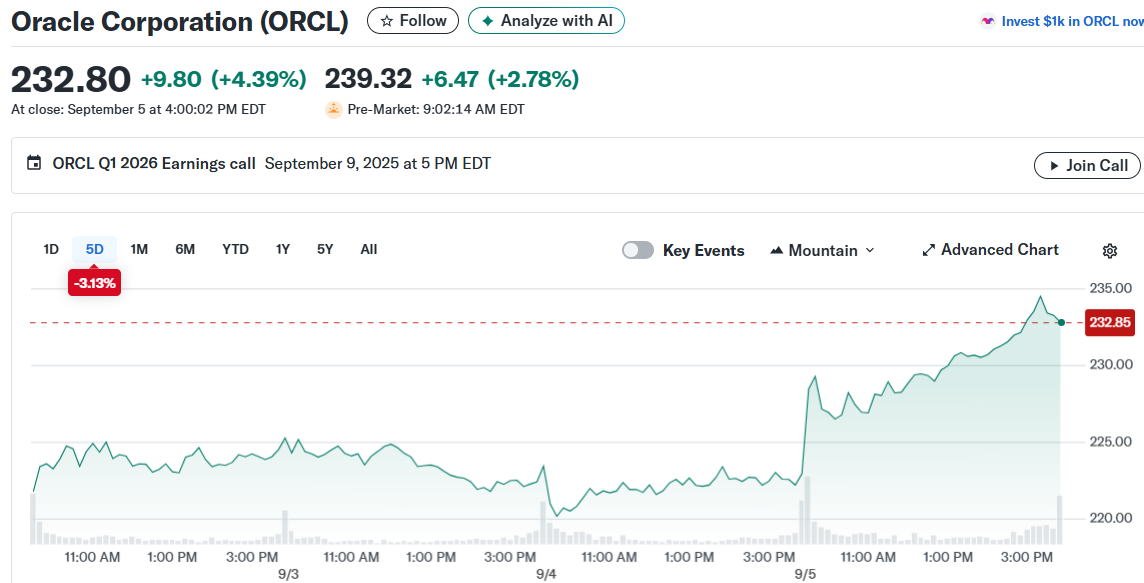
Task: Select the 5D range tab
Action: coord(94,250)
